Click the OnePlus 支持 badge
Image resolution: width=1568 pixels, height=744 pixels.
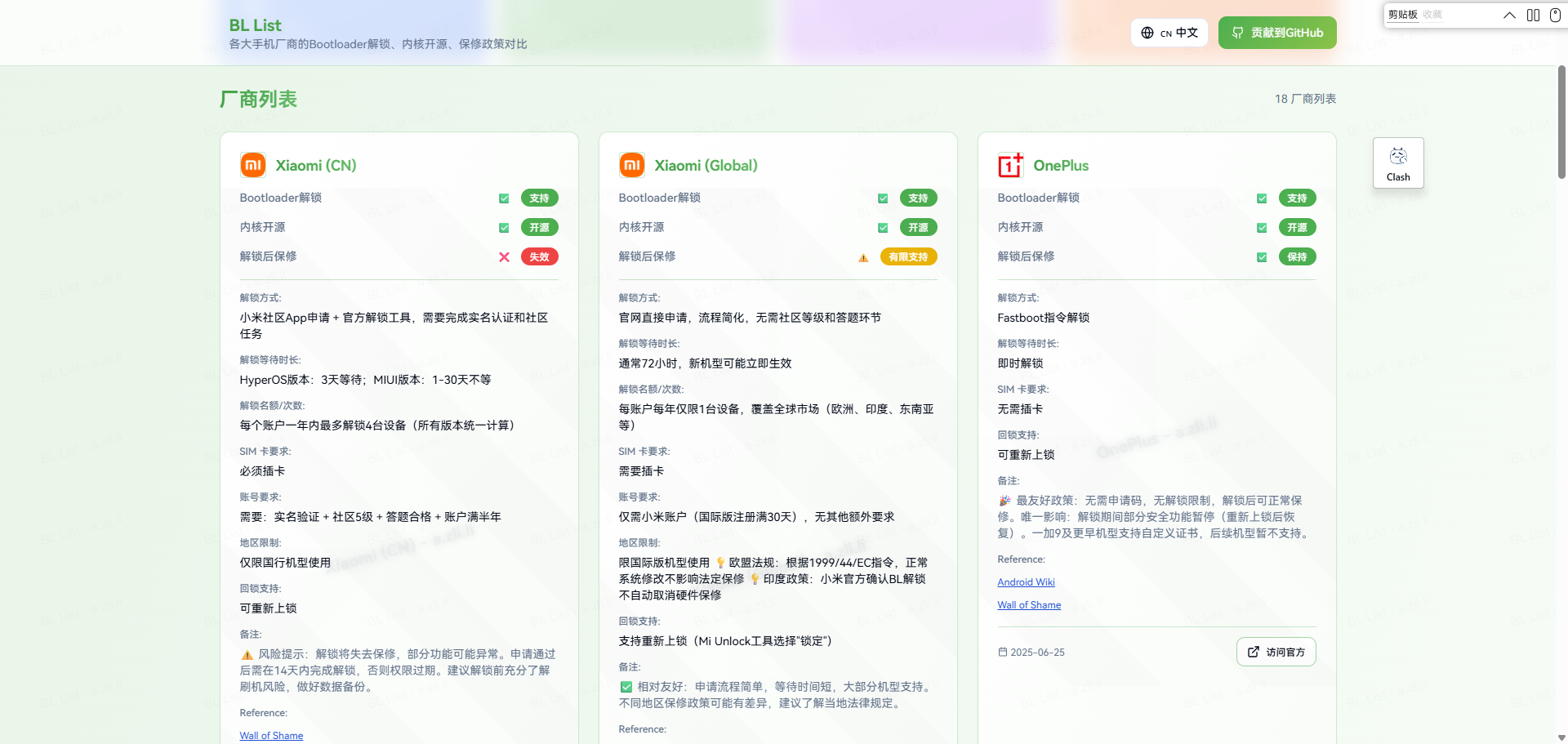[x=1297, y=198]
